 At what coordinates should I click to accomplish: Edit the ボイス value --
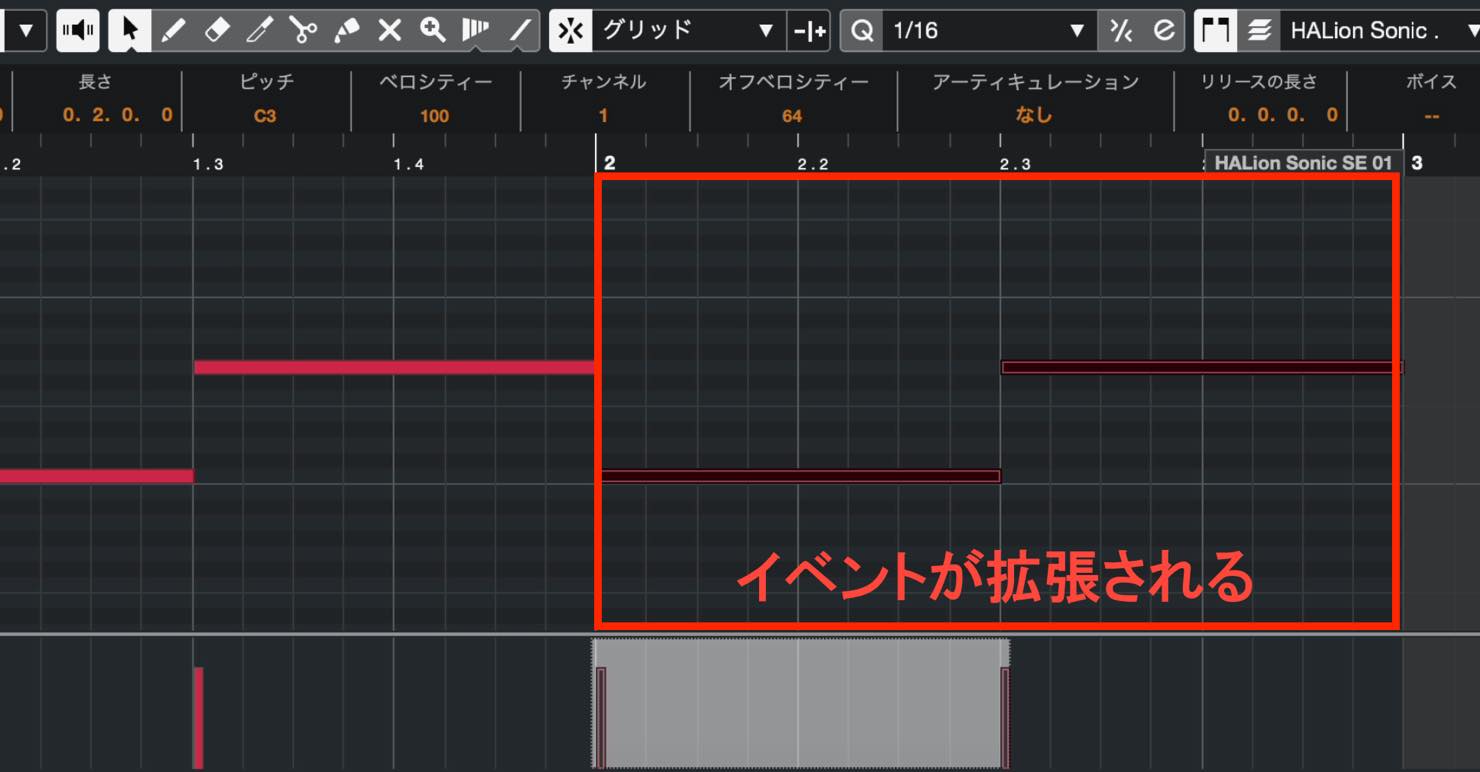point(1431,116)
